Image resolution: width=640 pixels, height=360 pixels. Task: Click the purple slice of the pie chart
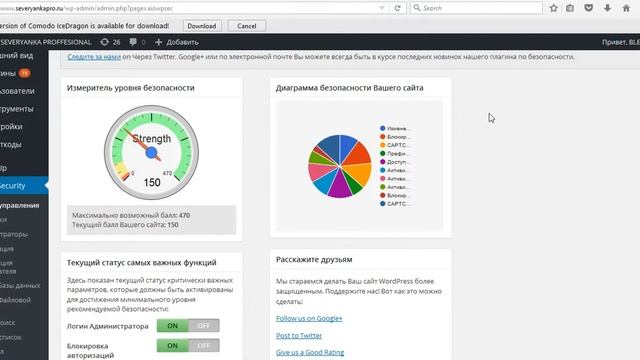[x=340, y=186]
